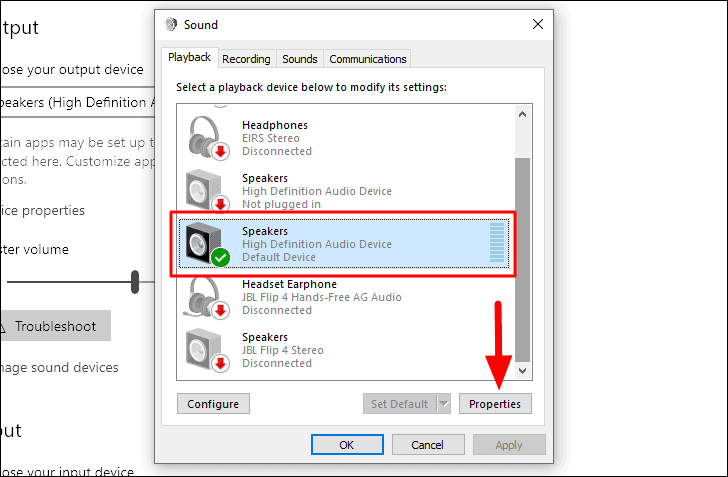728x477 pixels.
Task: Open the Communications tab
Action: point(367,59)
